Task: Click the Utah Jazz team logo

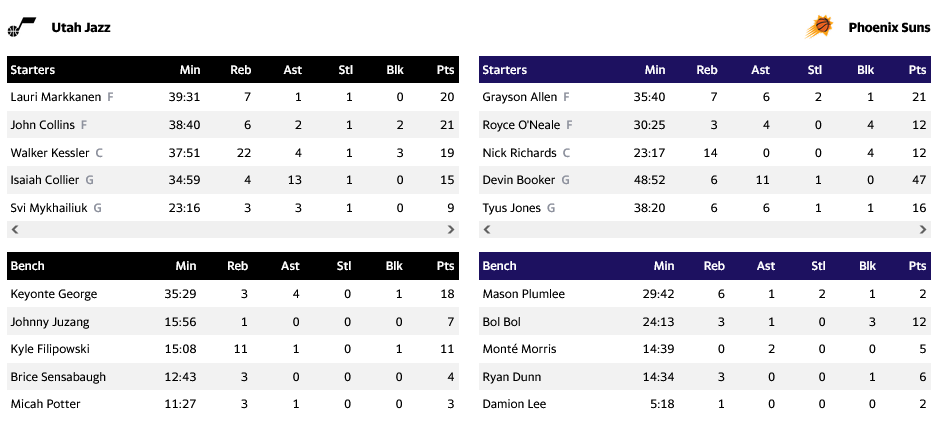Action: point(21,27)
